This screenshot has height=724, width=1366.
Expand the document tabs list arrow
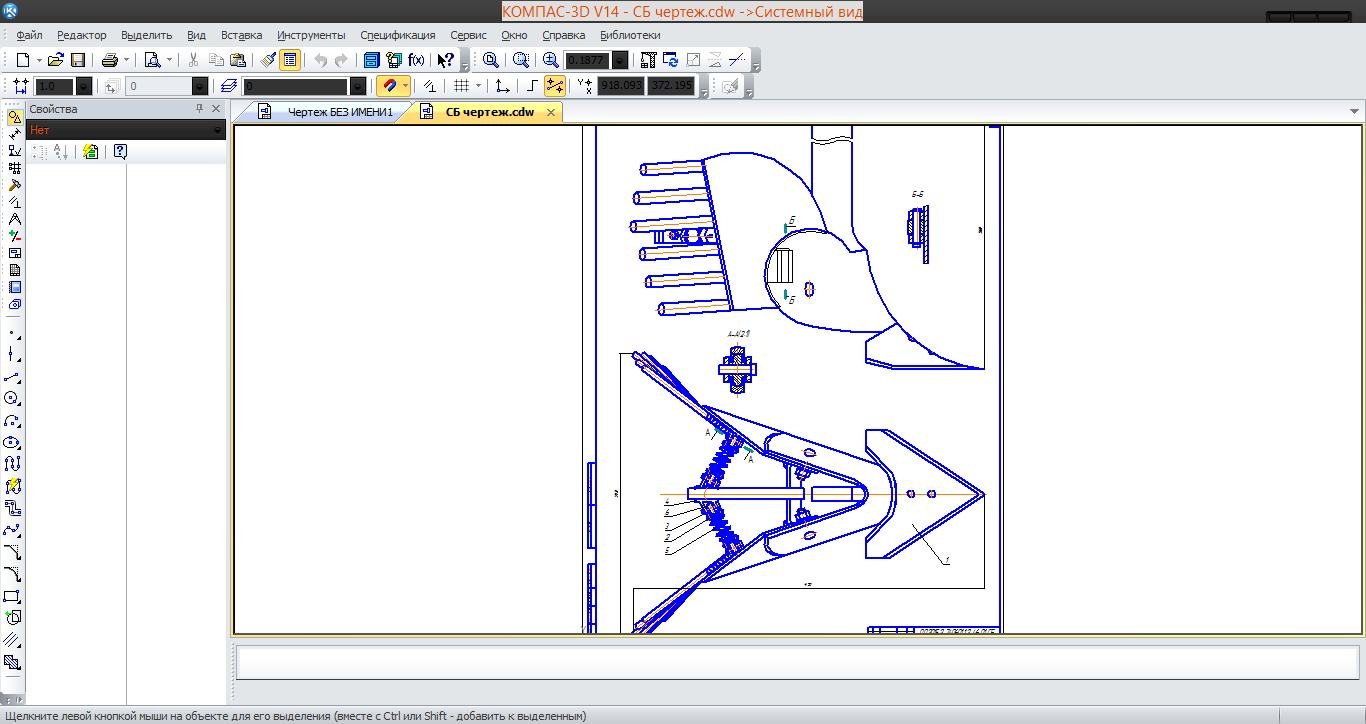click(x=1355, y=111)
